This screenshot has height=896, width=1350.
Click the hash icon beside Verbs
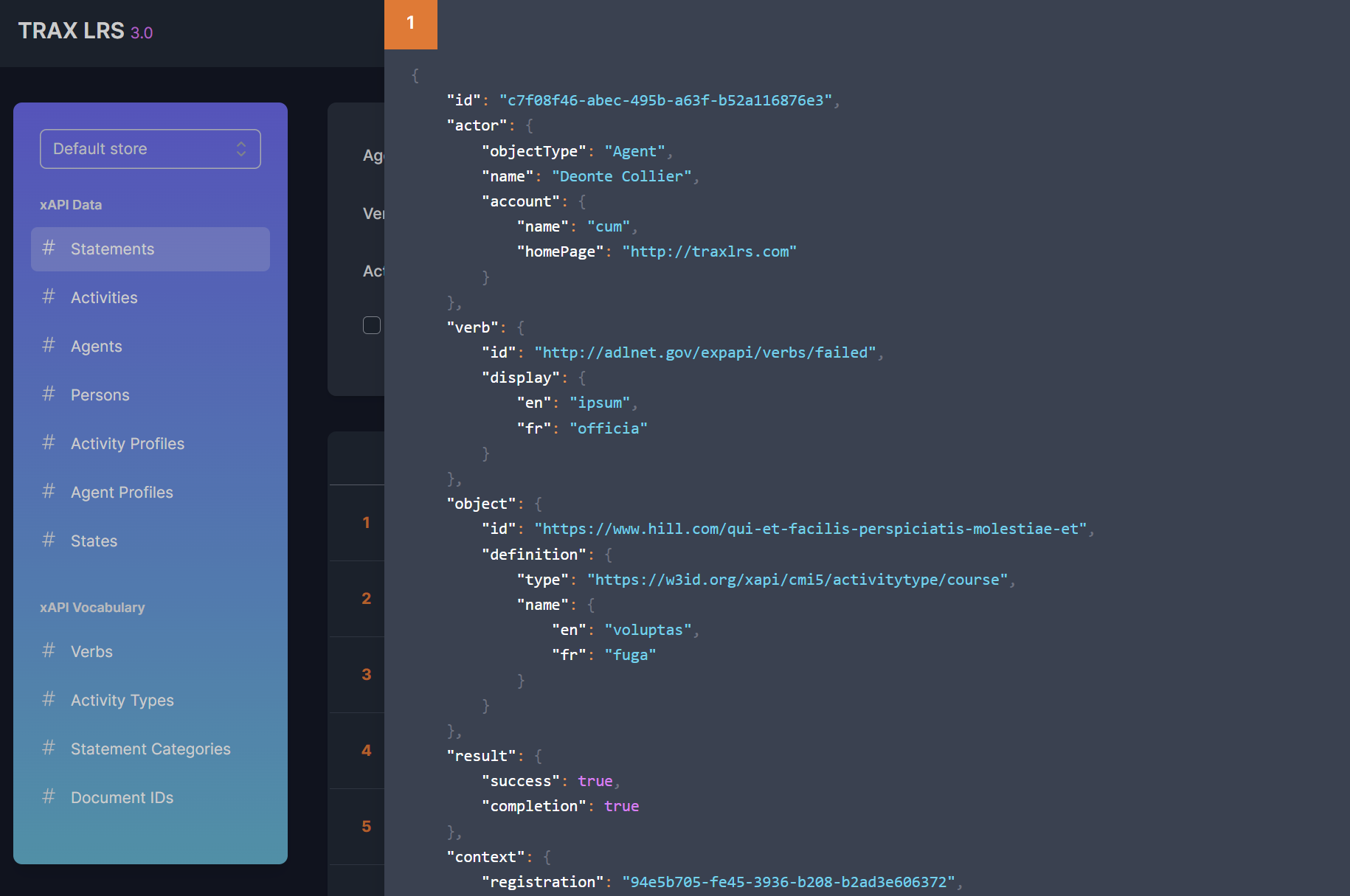(x=49, y=651)
